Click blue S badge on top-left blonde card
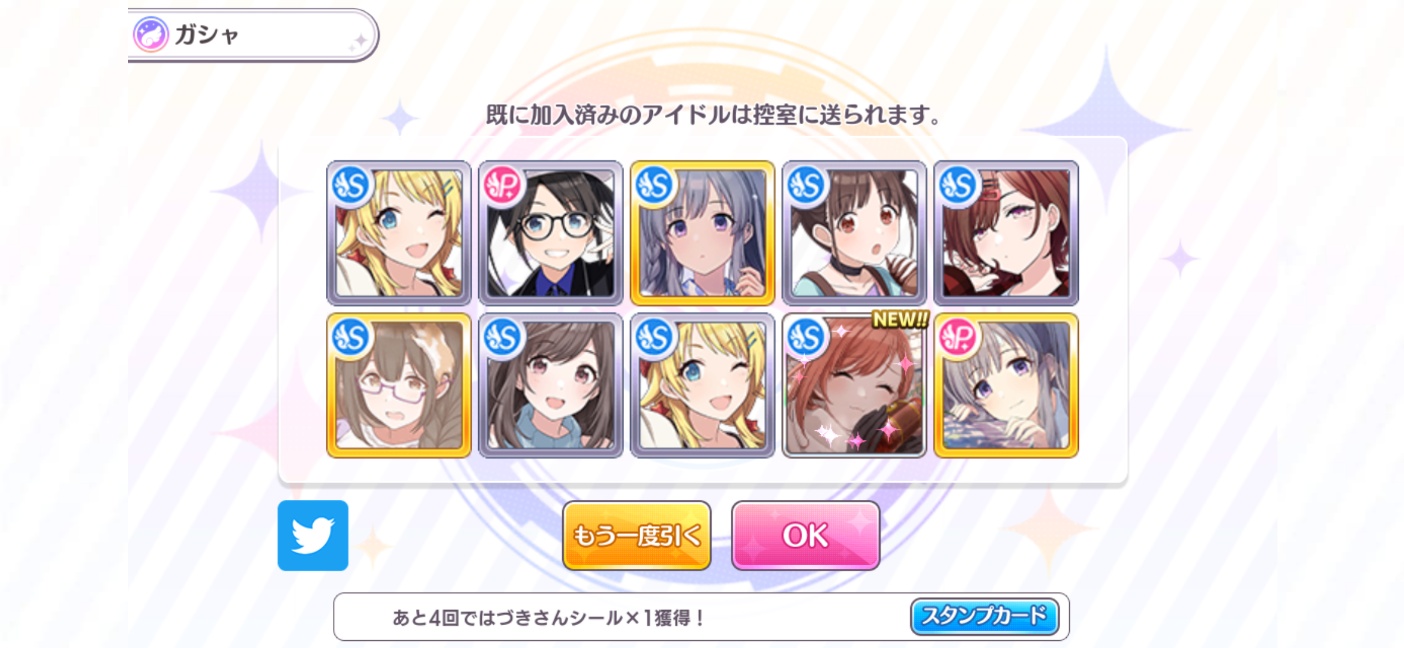This screenshot has height=648, width=1404. click(351, 185)
